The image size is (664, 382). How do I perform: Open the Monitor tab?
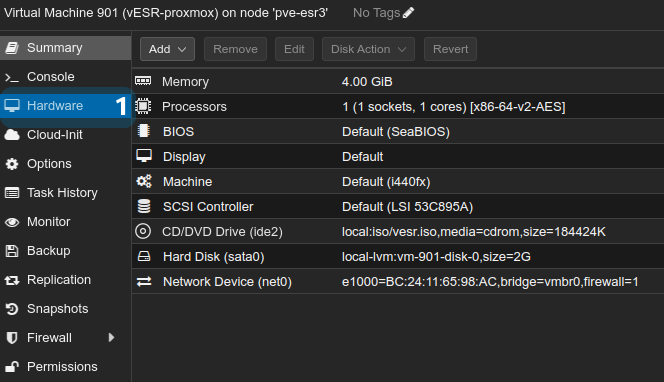(66, 222)
